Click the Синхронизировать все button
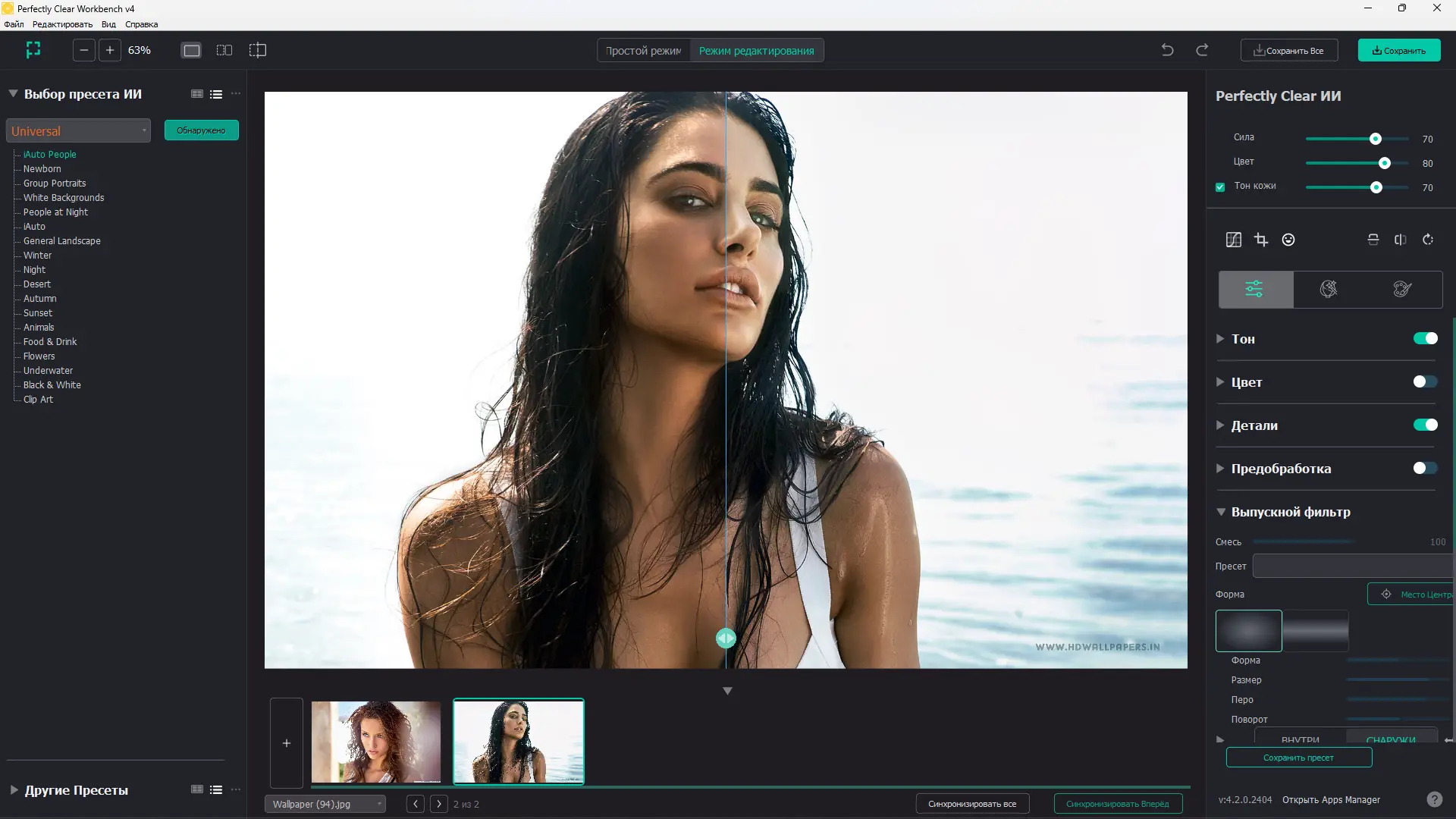This screenshot has height=819, width=1456. click(971, 804)
